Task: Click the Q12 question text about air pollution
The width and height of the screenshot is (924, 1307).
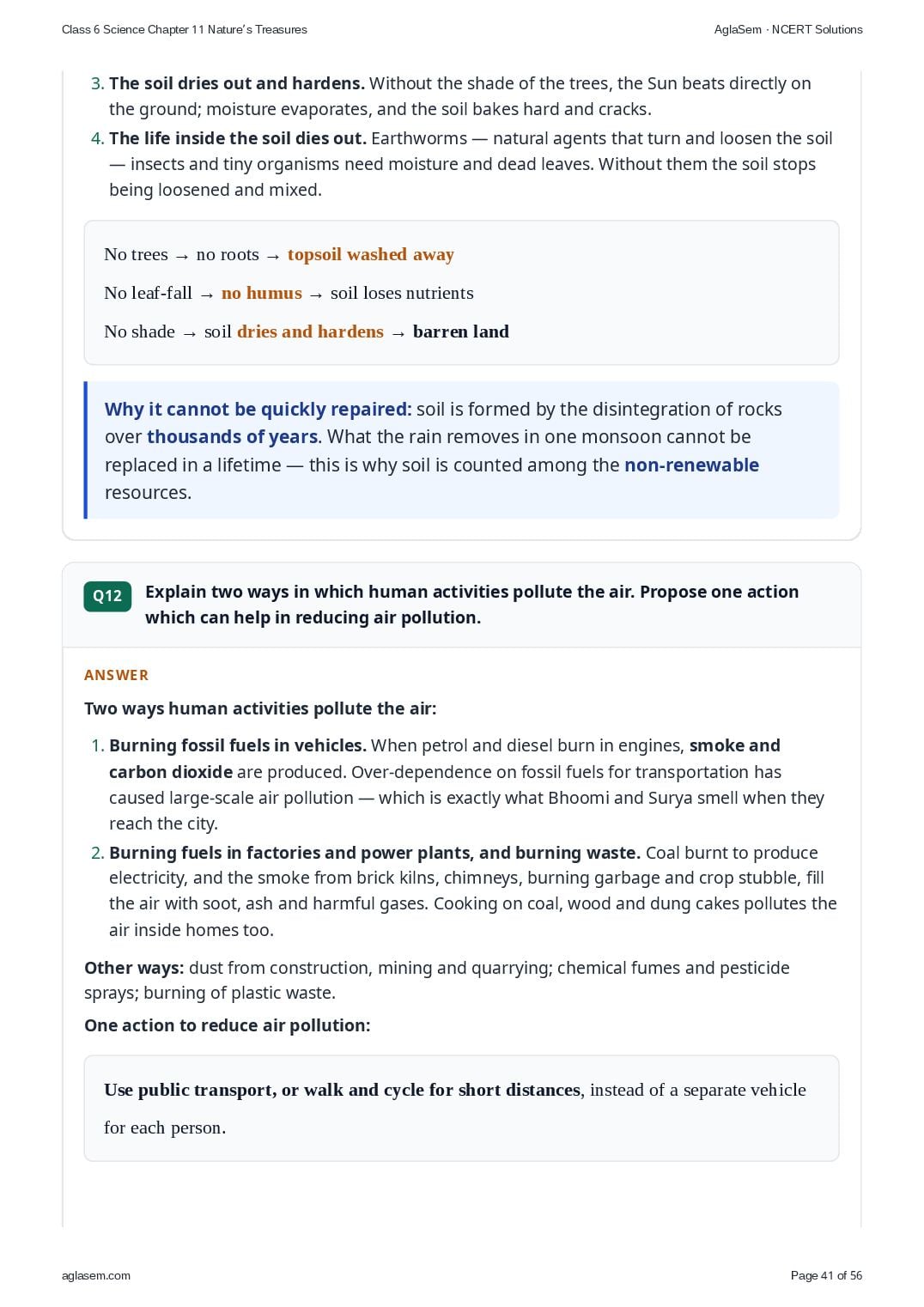Action: [472, 605]
